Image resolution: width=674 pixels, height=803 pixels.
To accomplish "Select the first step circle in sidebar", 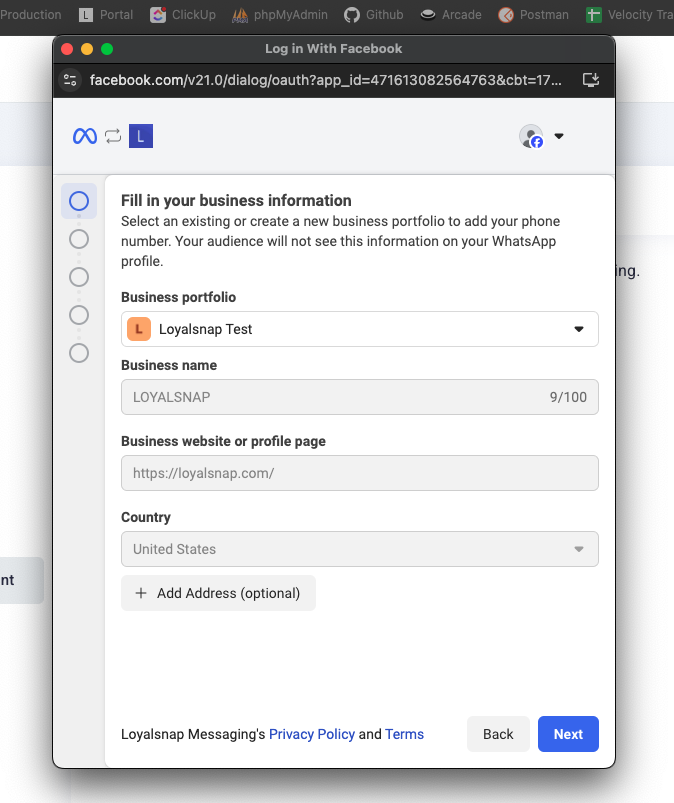I will pyautogui.click(x=79, y=201).
